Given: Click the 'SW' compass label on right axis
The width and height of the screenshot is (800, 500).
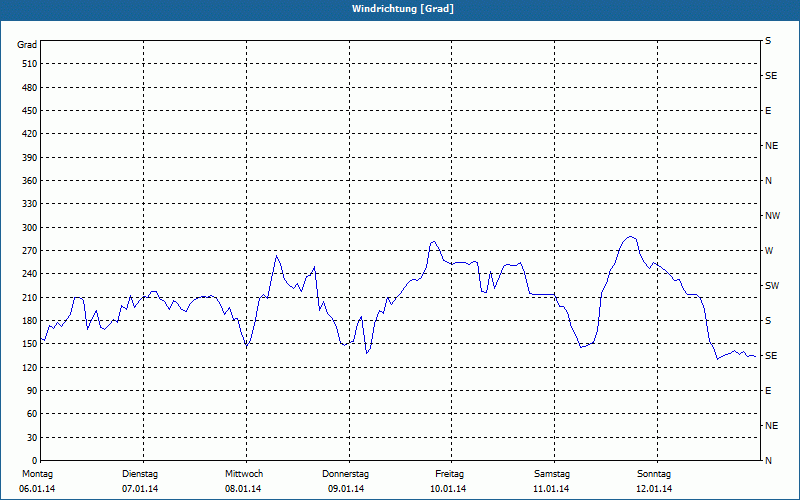Looking at the screenshot, I should (x=772, y=286).
